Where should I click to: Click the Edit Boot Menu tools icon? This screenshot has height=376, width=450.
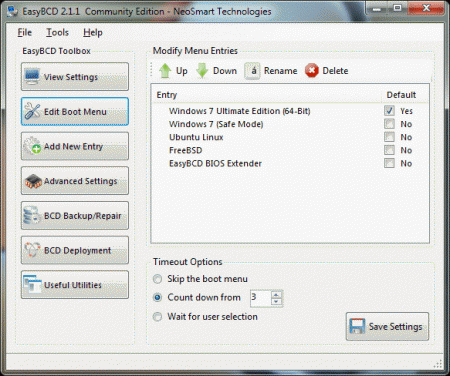point(32,111)
